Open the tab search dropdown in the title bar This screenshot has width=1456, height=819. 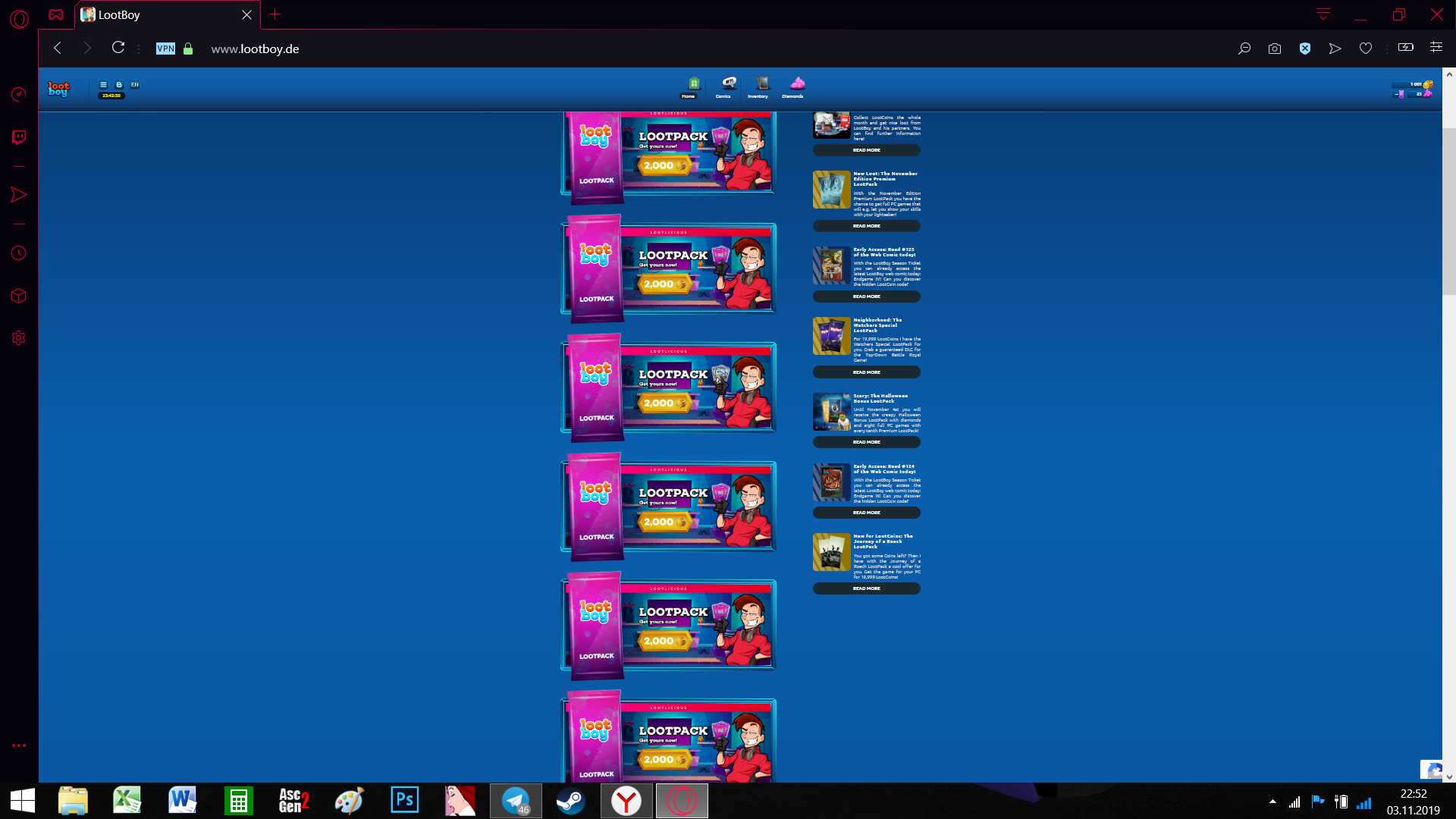[1323, 14]
